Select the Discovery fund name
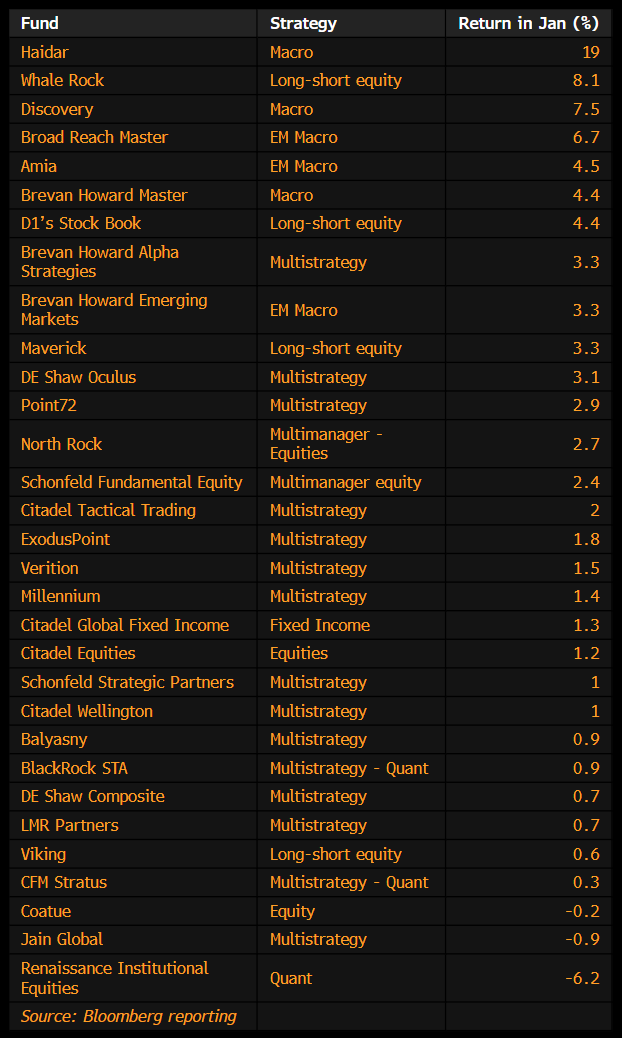Viewport: 622px width, 1038px height. click(57, 109)
